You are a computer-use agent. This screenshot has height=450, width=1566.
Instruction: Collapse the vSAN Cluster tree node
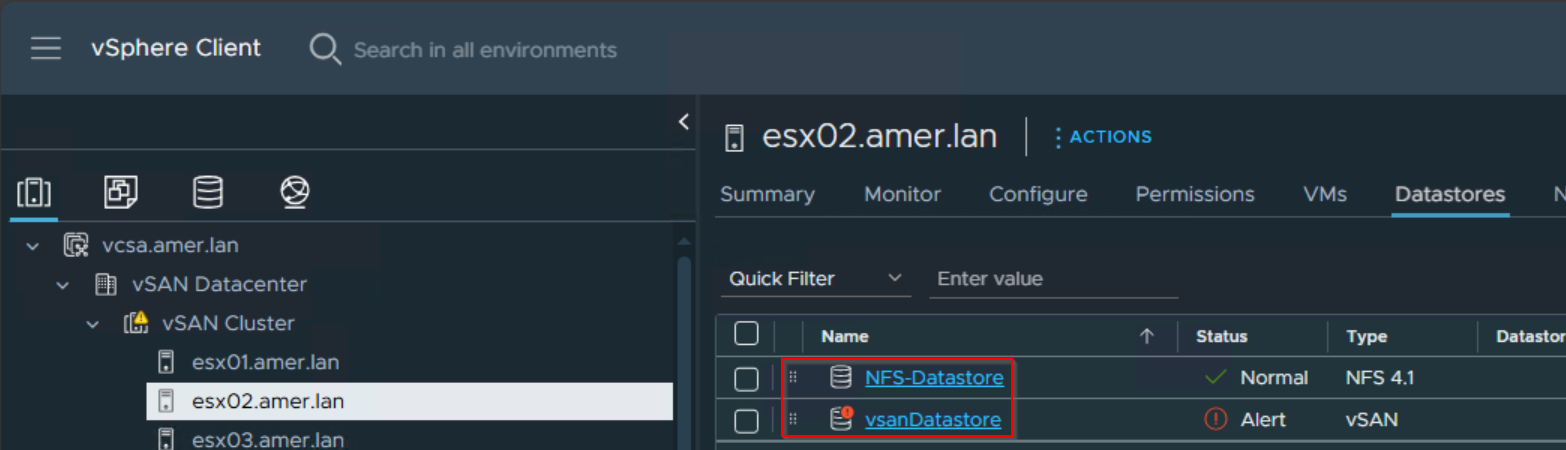(x=93, y=324)
